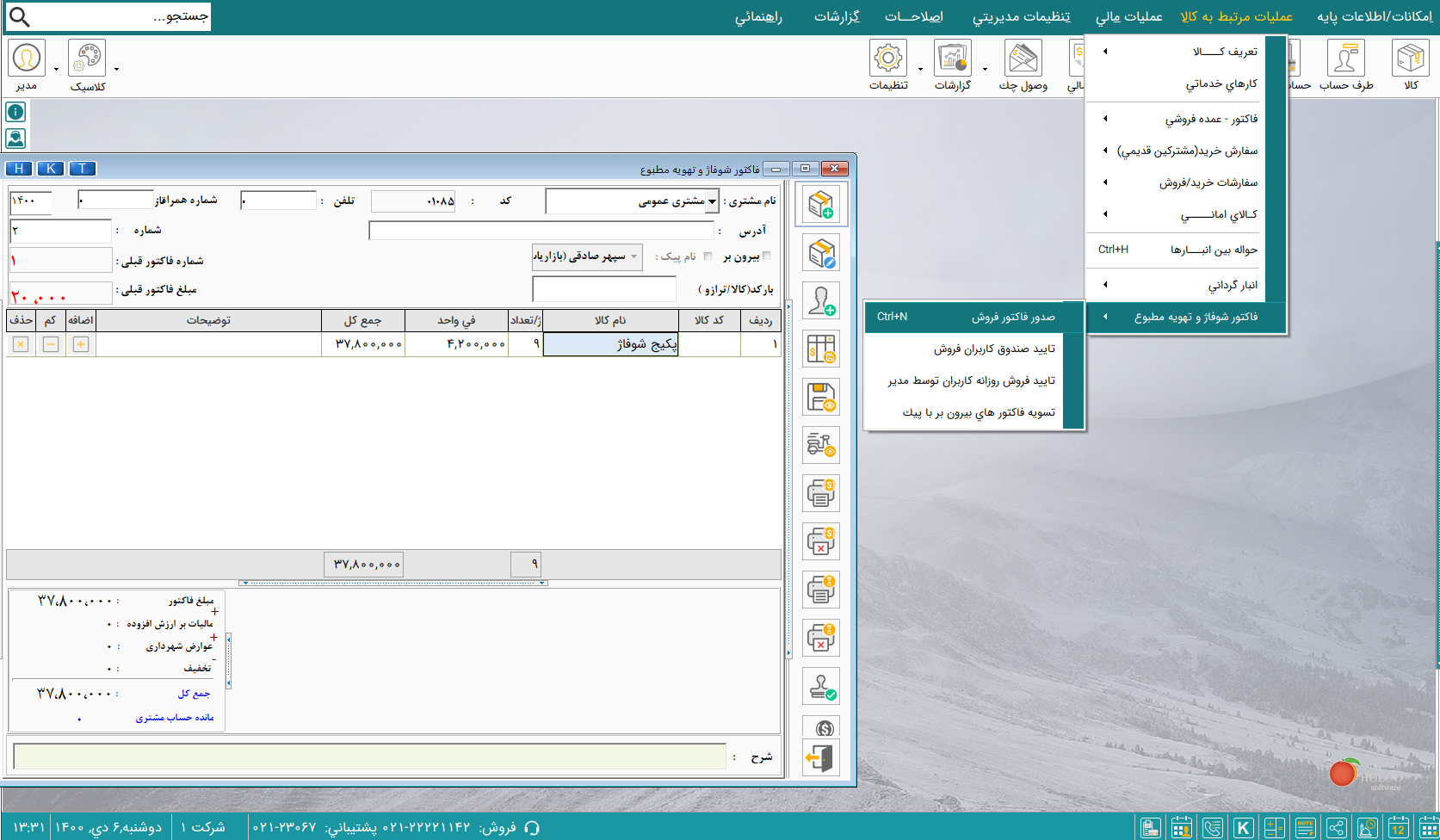
Task: Click the exit door icon in invoice window
Action: tap(821, 758)
